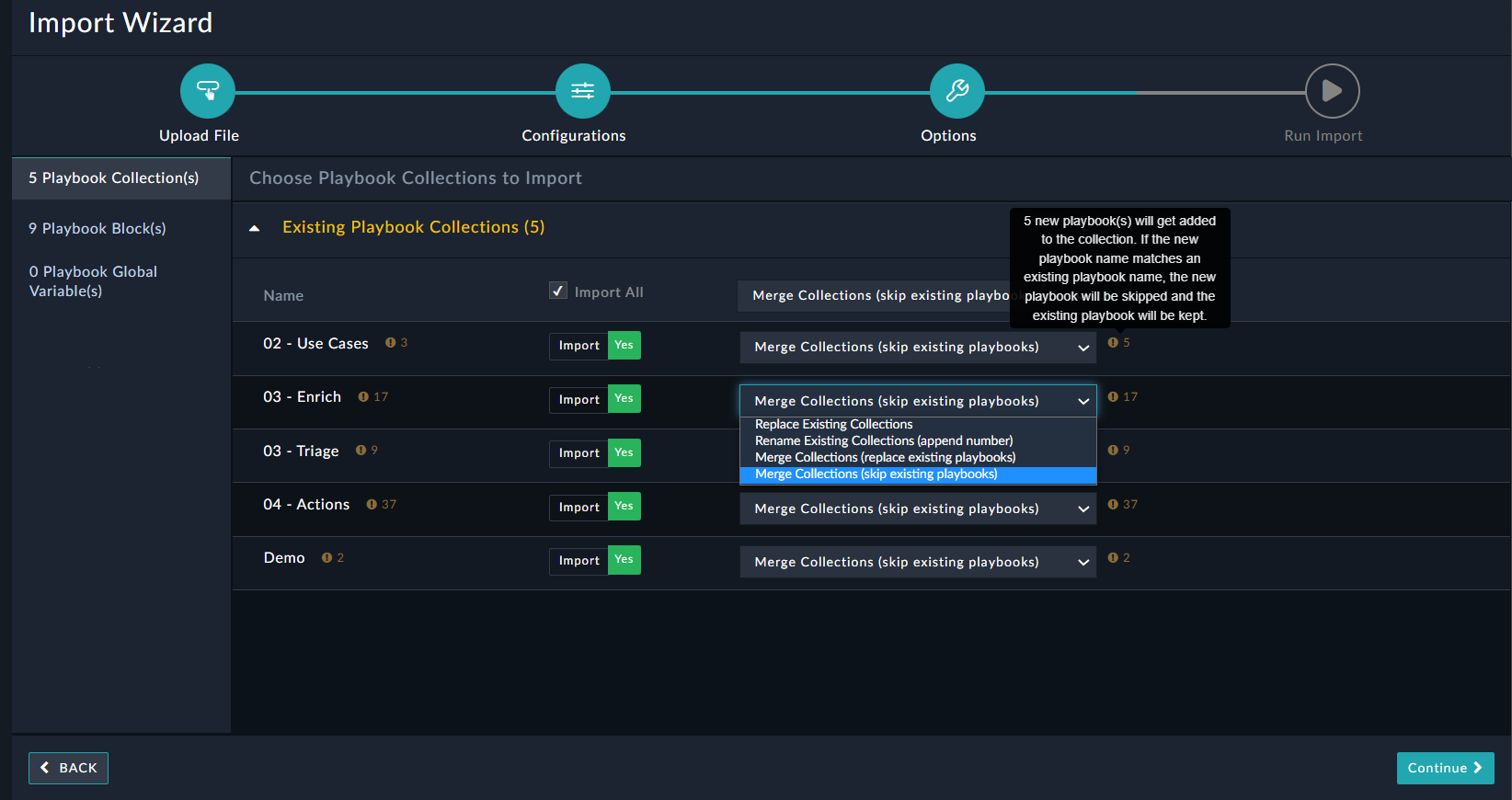Select Replace Existing Collections option

(x=918, y=425)
